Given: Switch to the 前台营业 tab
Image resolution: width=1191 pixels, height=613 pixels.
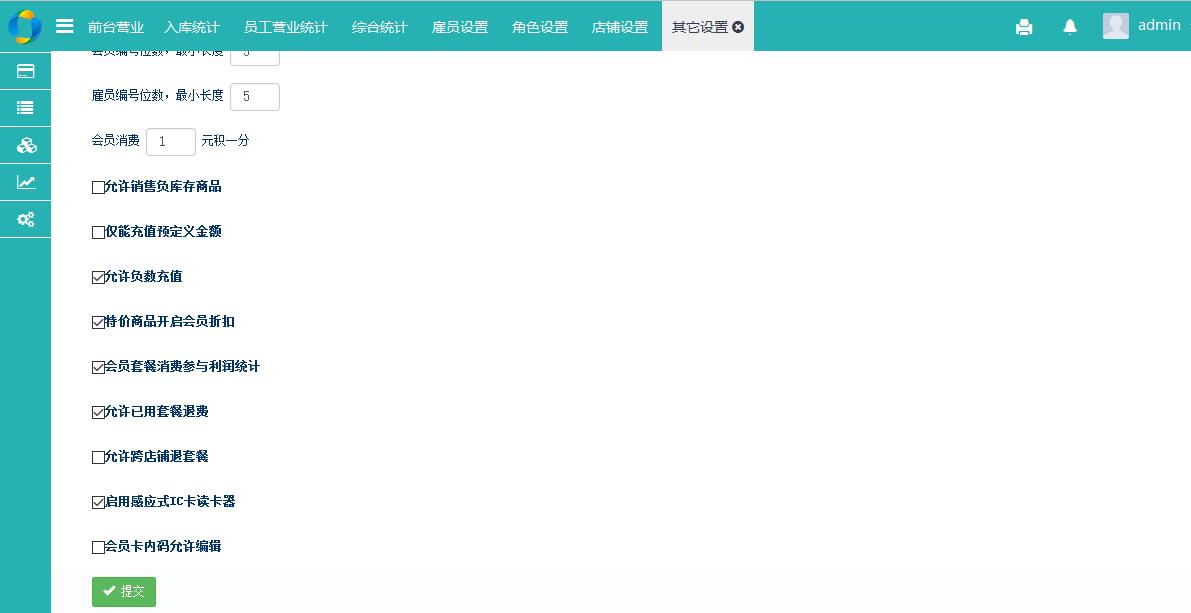Looking at the screenshot, I should click(x=116, y=27).
